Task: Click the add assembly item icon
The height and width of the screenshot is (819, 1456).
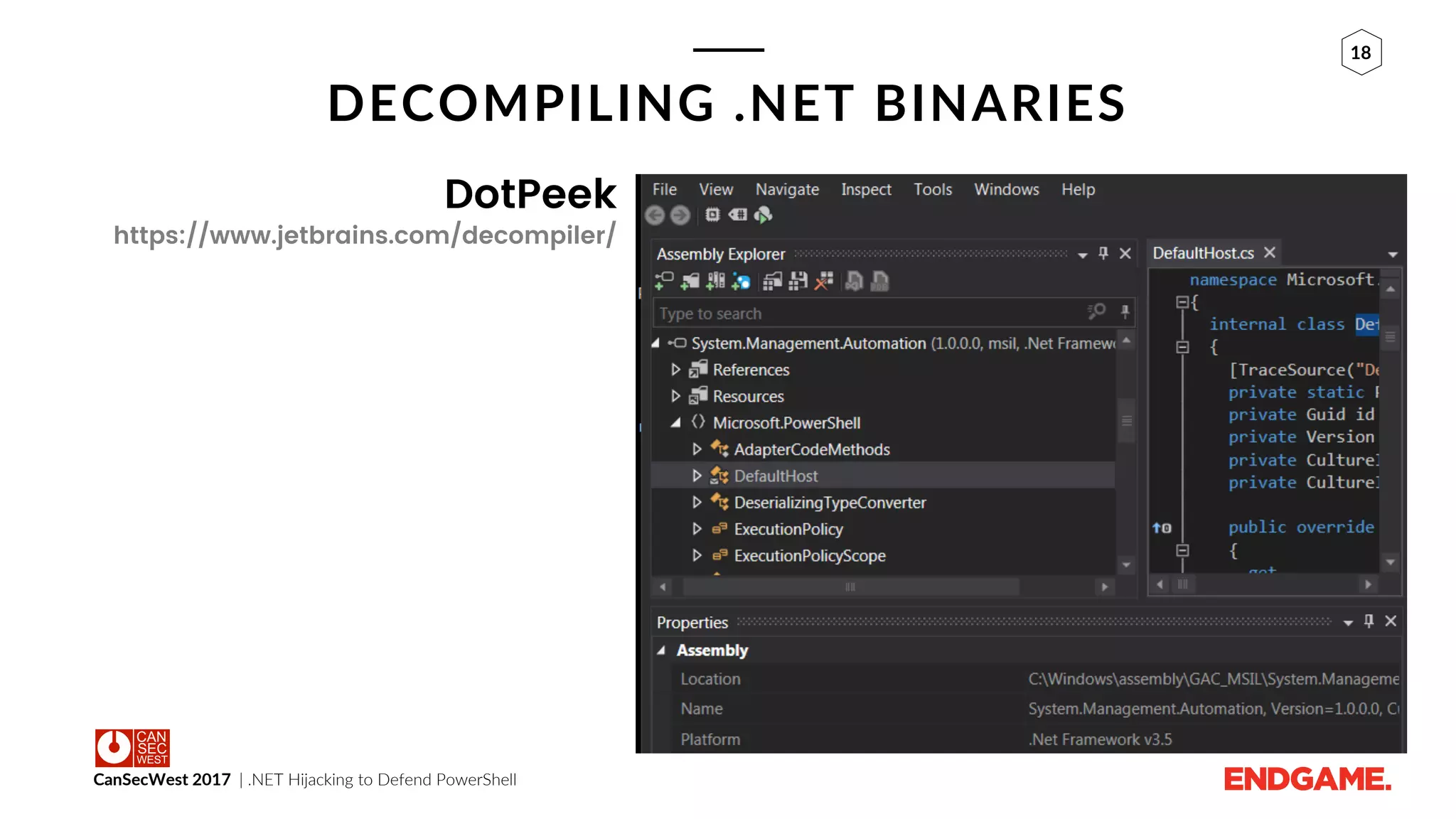Action: (664, 282)
